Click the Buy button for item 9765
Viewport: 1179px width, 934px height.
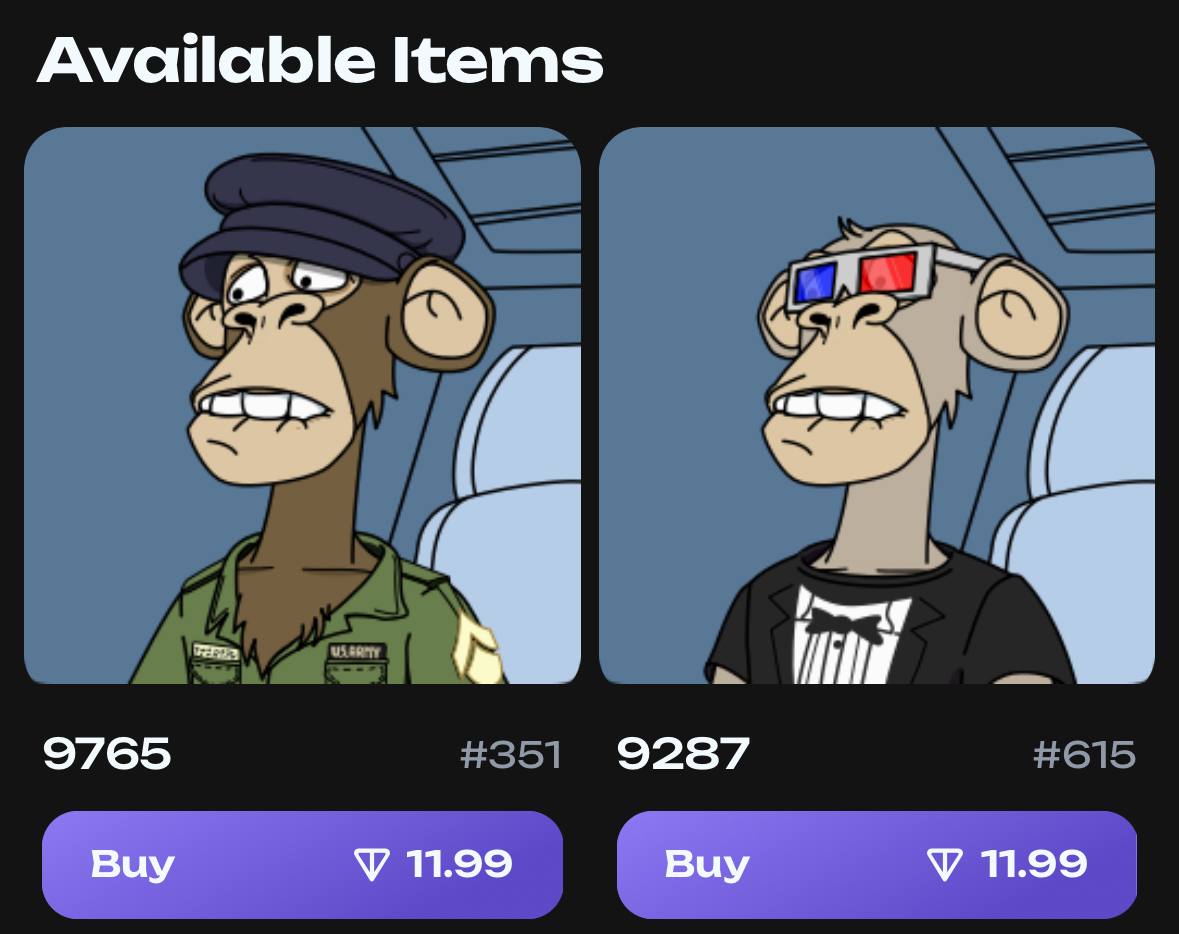pos(302,864)
